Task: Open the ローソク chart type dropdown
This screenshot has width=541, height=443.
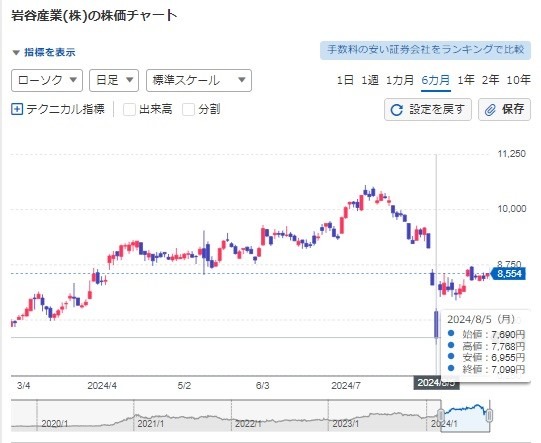Action: 47,80
